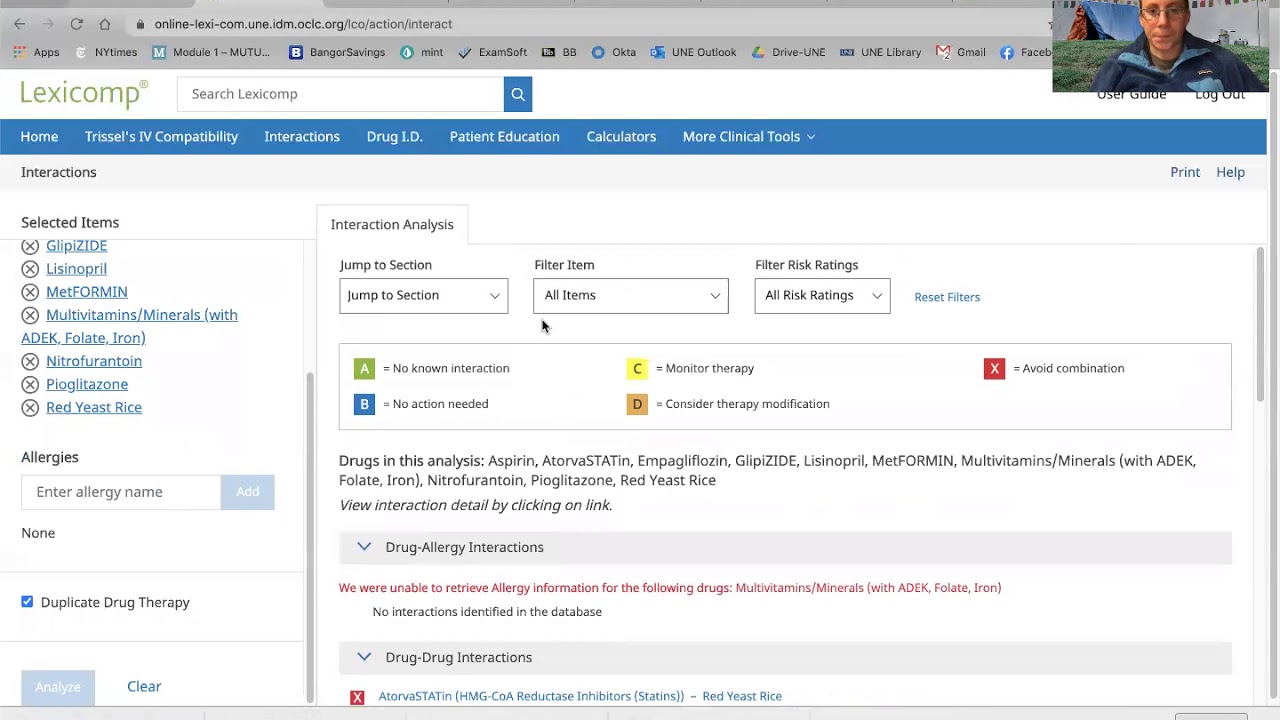The image size is (1280, 720).
Task: Collapse the Drug-Allergy Interactions section
Action: pyautogui.click(x=364, y=547)
